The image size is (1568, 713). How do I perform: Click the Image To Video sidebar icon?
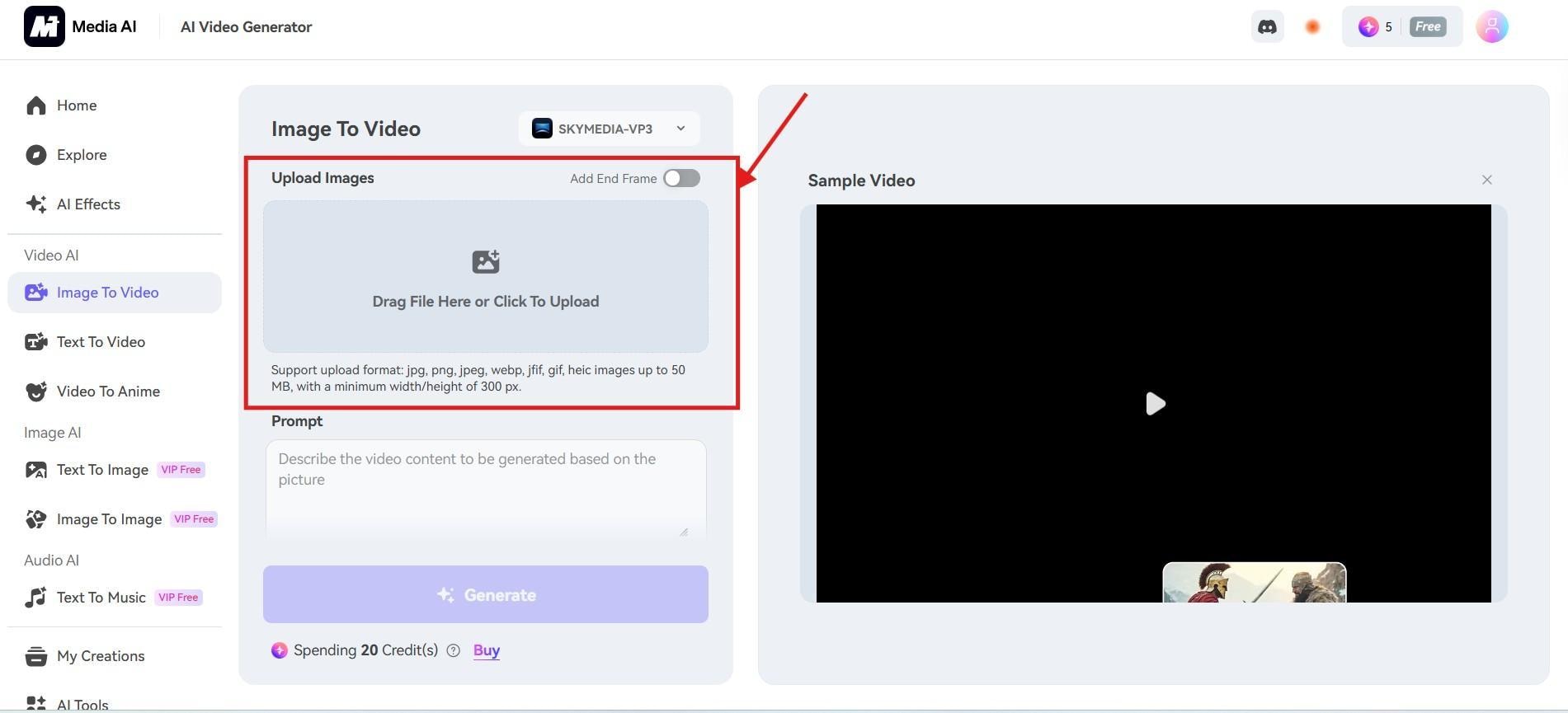coord(35,293)
